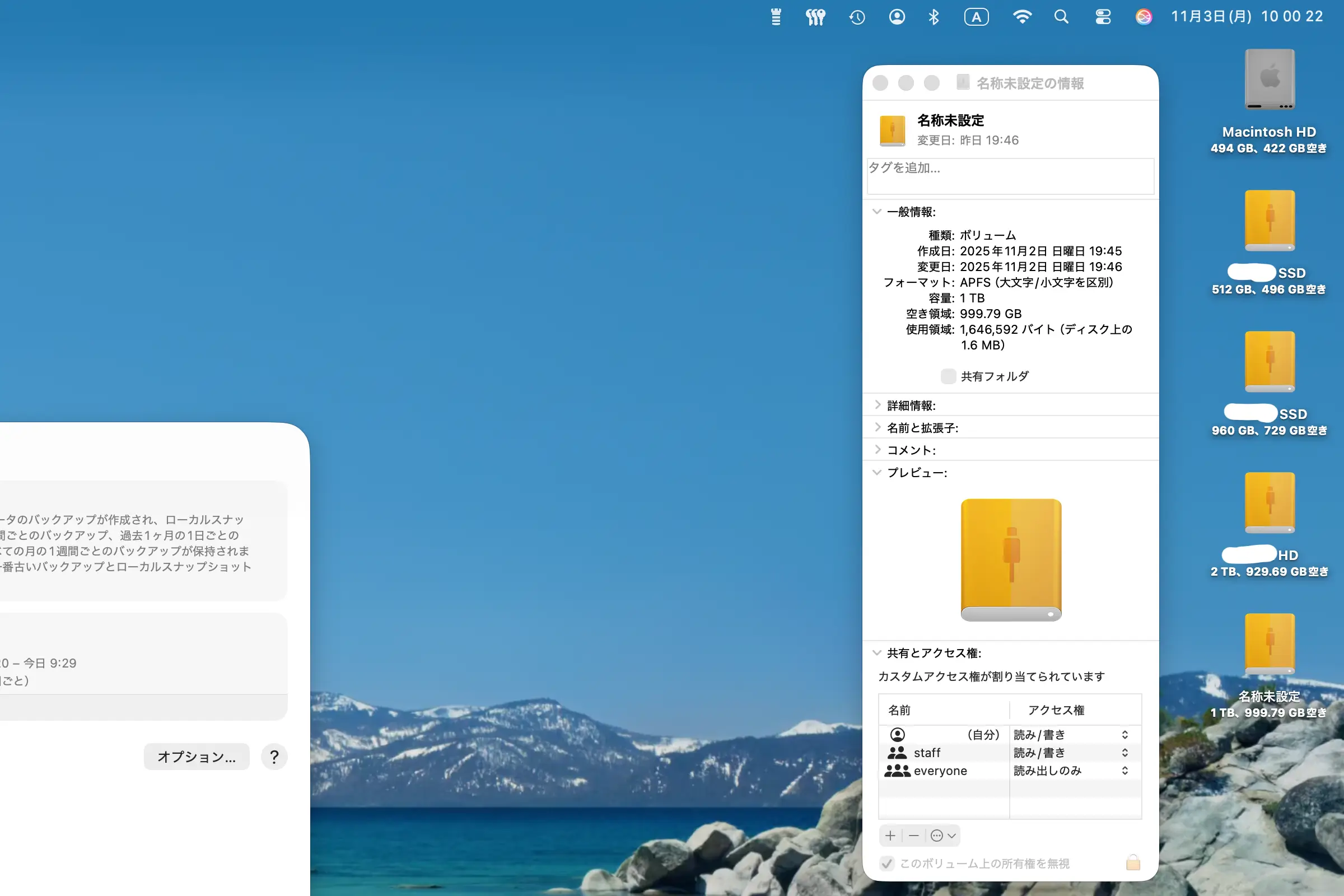Toggle the 共有フォルダ checkbox
Image resolution: width=1344 pixels, height=896 pixels.
click(x=948, y=376)
